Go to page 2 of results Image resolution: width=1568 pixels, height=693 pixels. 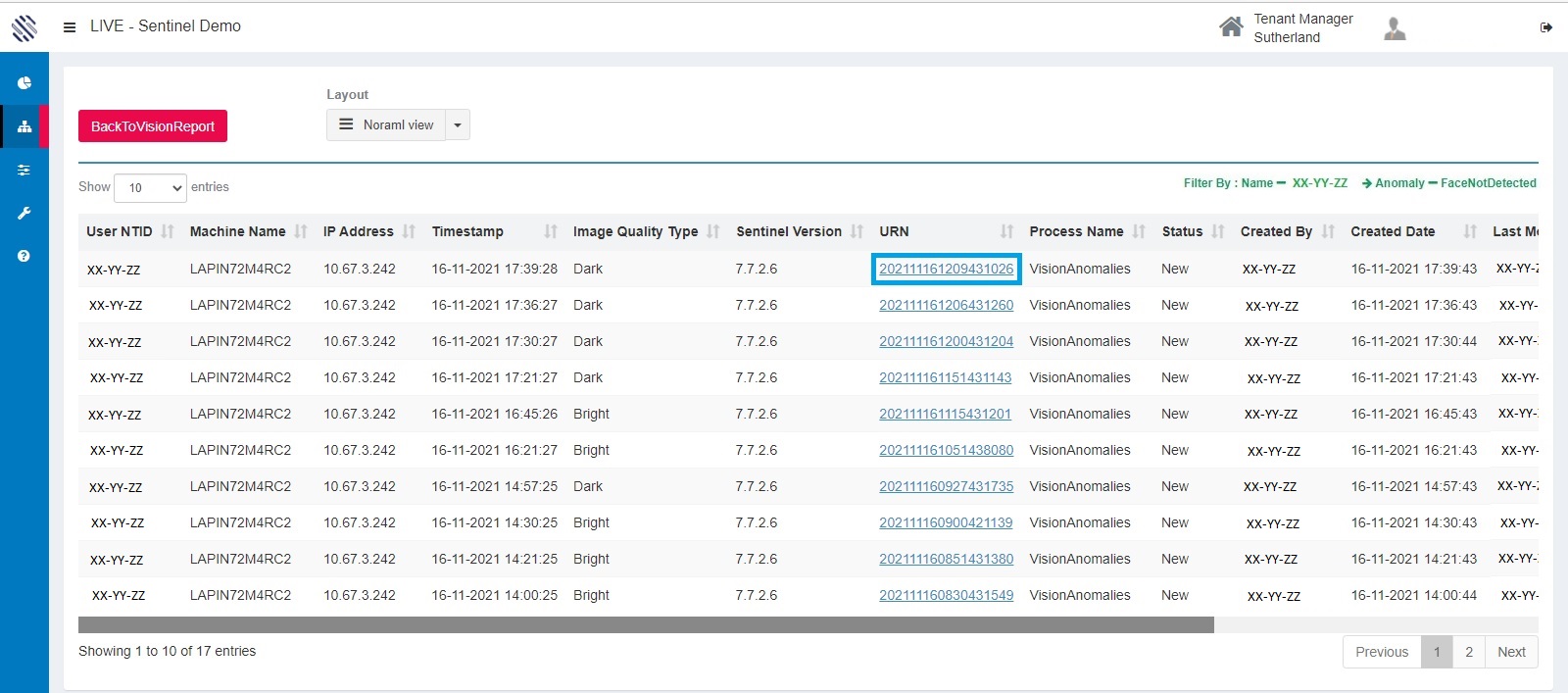coord(1469,652)
